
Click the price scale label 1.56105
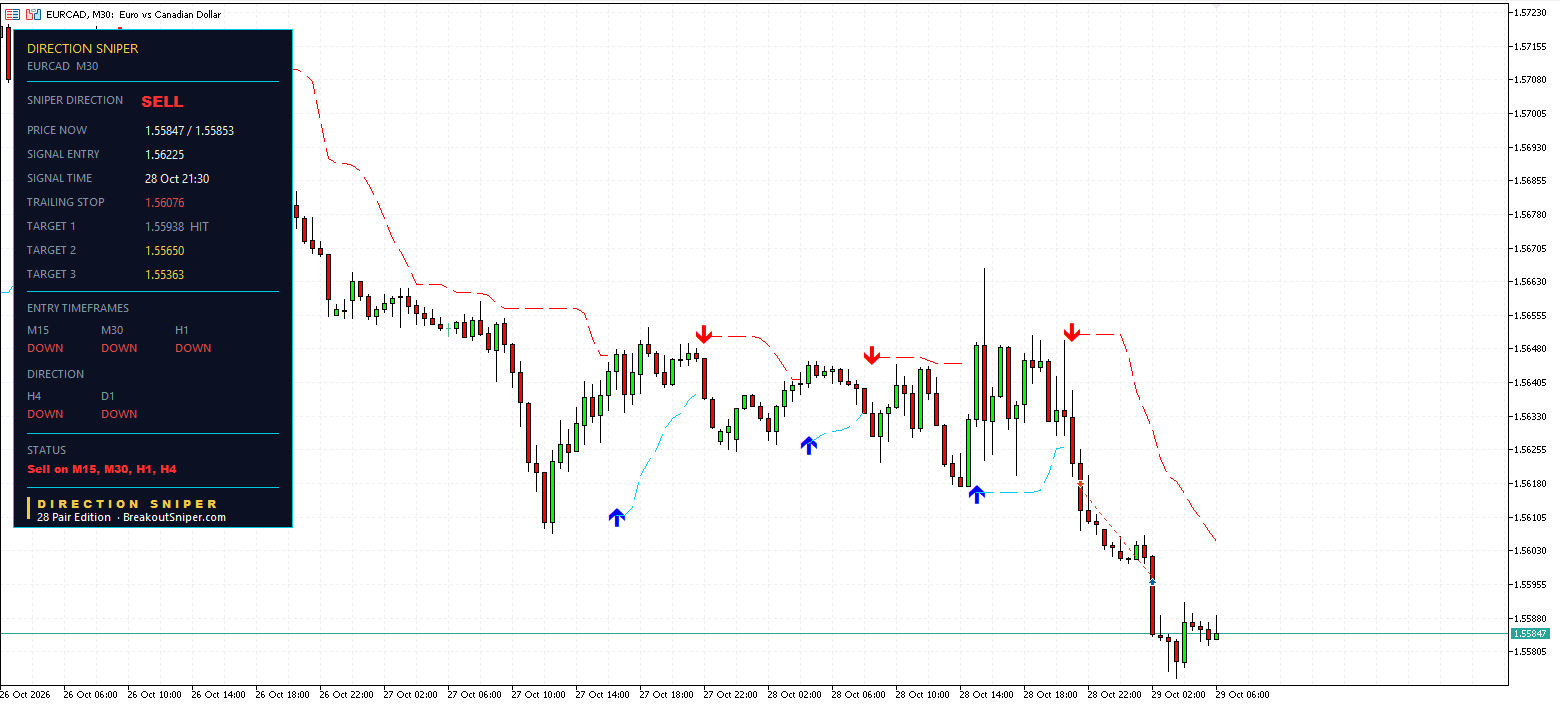[x=1531, y=518]
